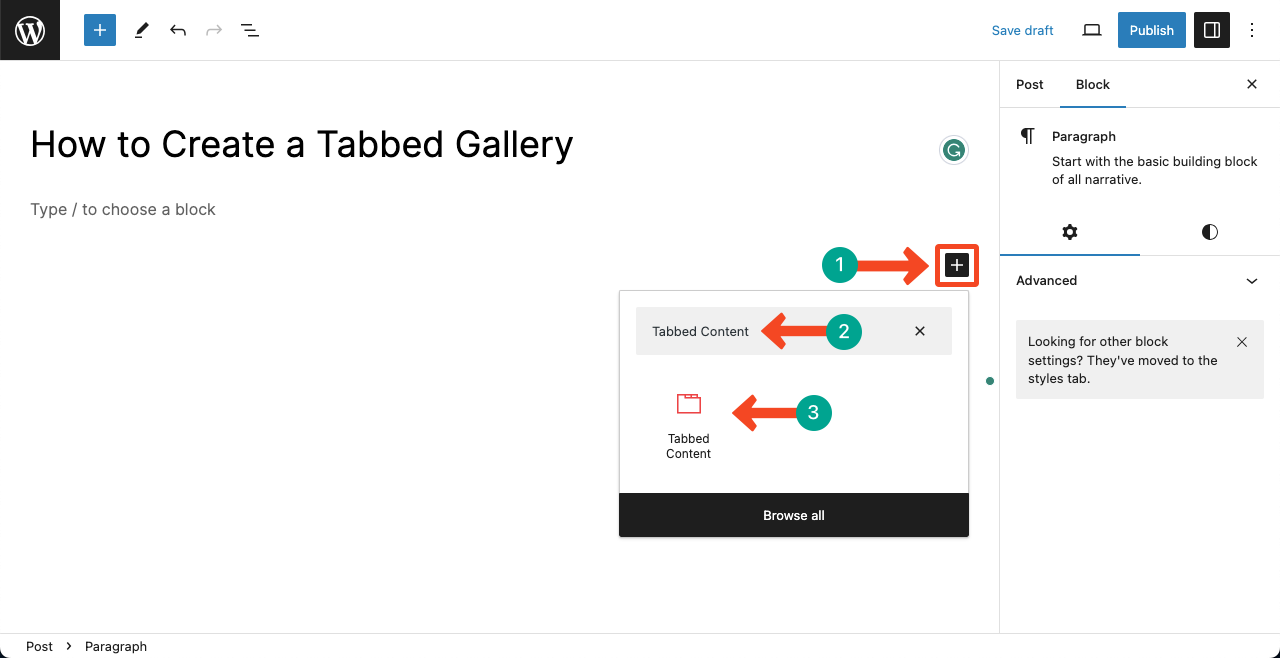Select the Block tab

pyautogui.click(x=1092, y=84)
